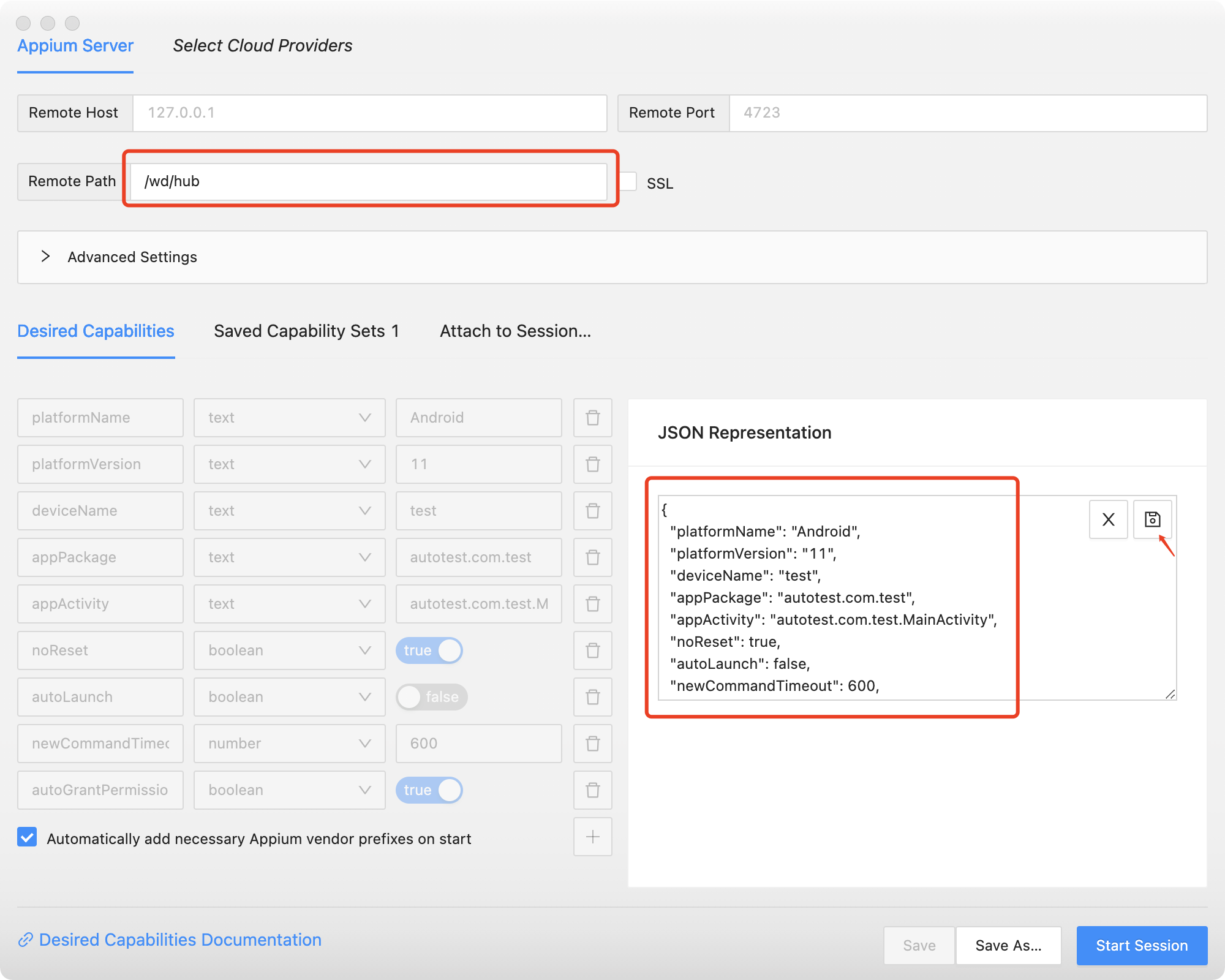Viewport: 1225px width, 980px height.
Task: Open the number type dropdown for newCommandTimeout
Action: [x=289, y=744]
